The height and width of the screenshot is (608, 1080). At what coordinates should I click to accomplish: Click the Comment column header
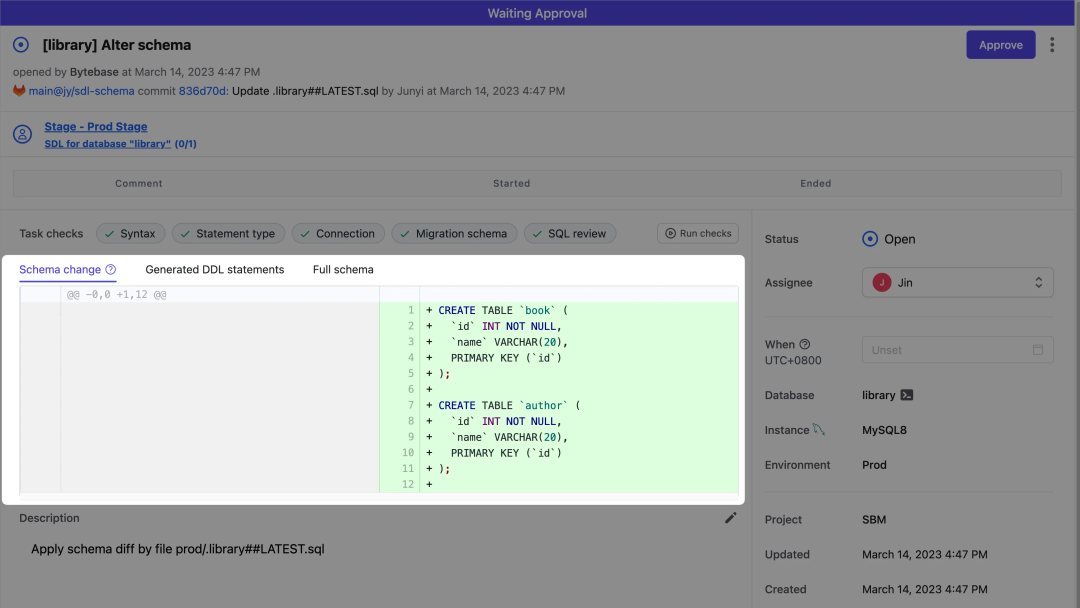pyautogui.click(x=138, y=183)
